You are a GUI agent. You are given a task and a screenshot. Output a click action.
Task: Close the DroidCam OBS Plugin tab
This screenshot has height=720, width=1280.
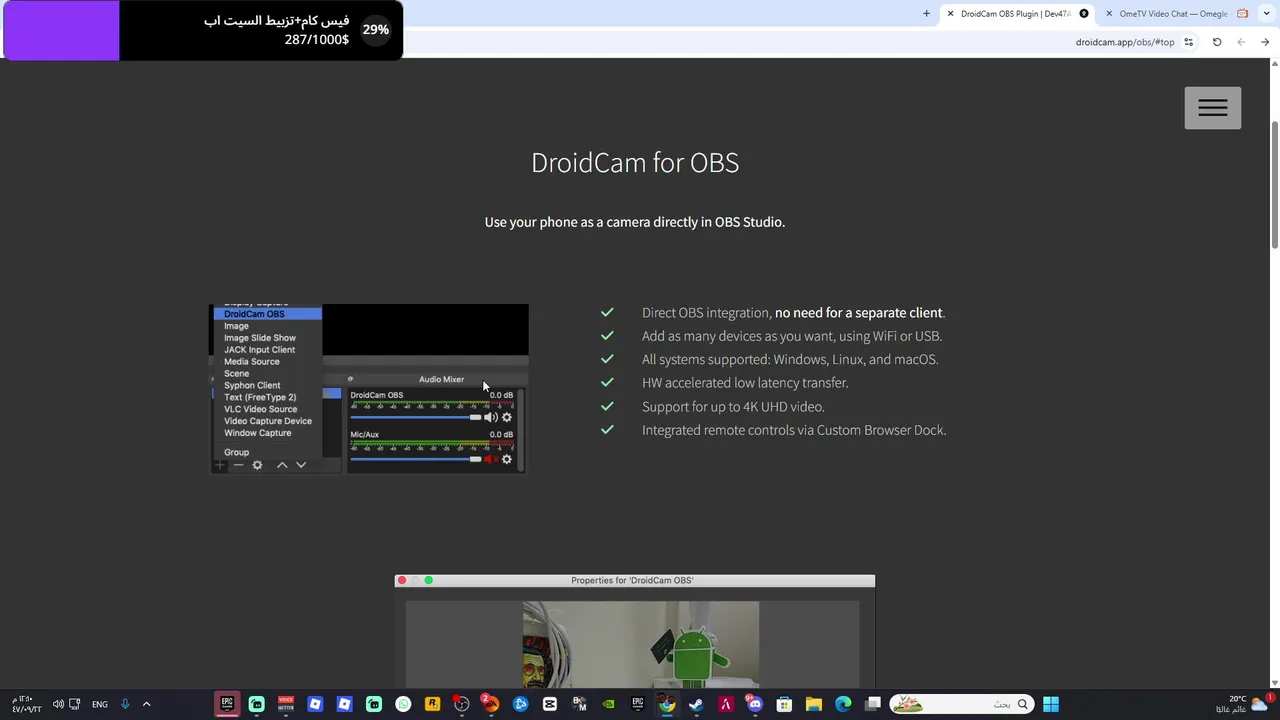pyautogui.click(x=950, y=14)
